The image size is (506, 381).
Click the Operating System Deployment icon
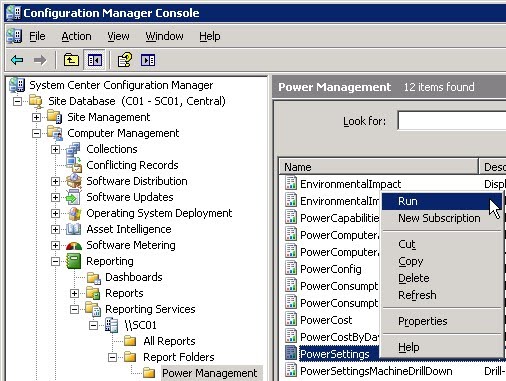(74, 213)
